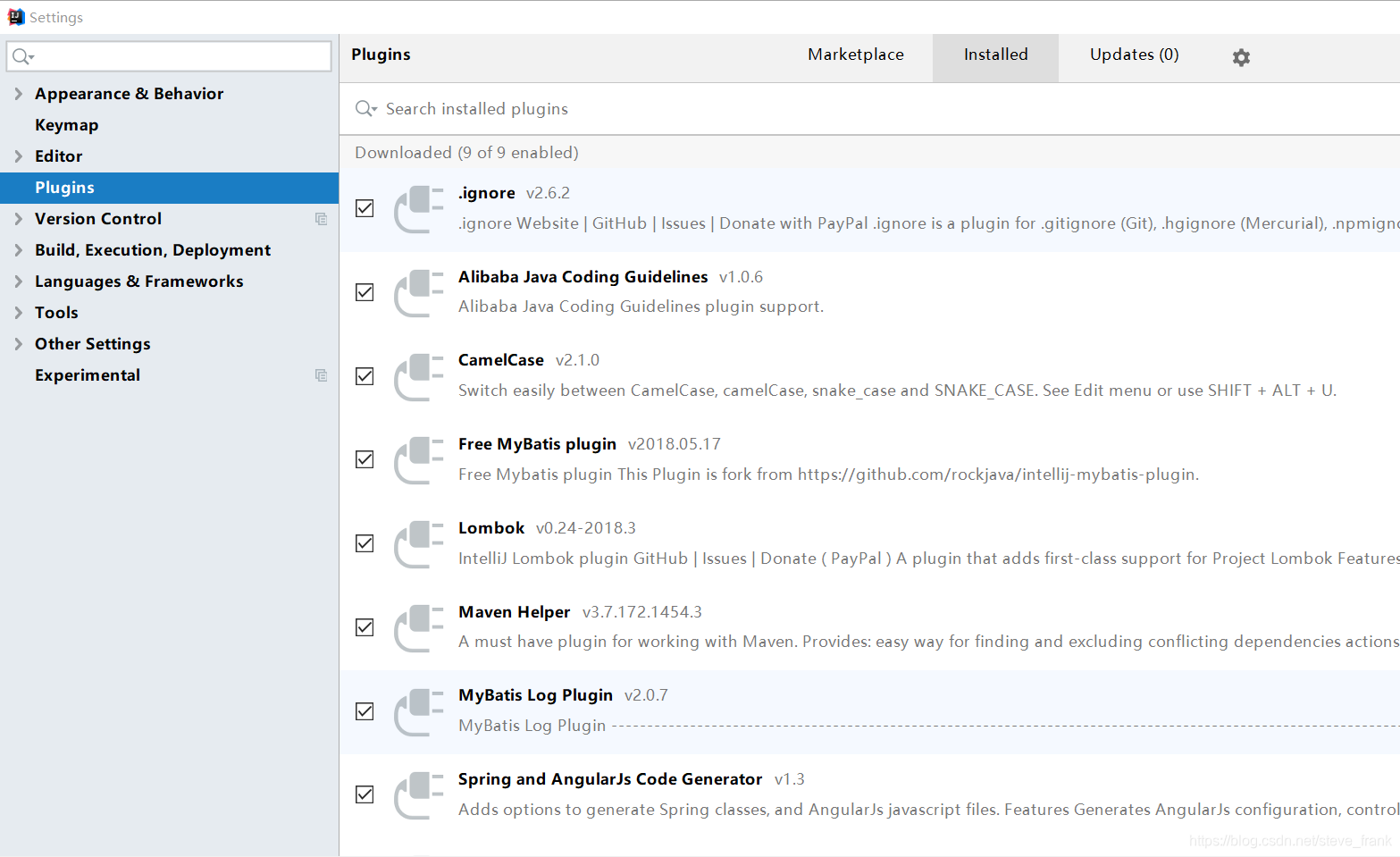Click the Lombok version v0.24-2018.3 text
Screen dimensions: 1400x857
pos(586,528)
